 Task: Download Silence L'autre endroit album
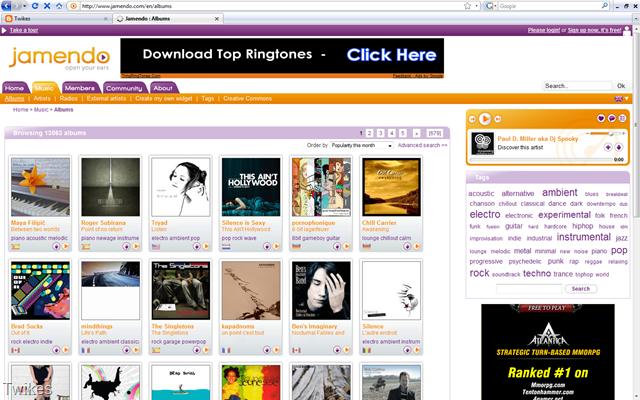(407, 350)
